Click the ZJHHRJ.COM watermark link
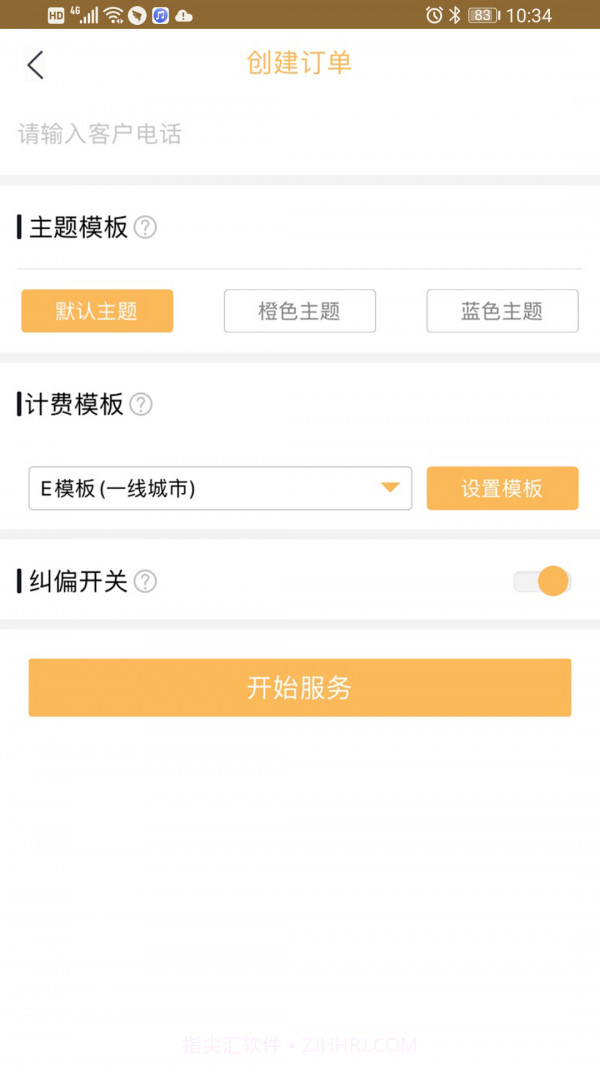 point(358,1044)
